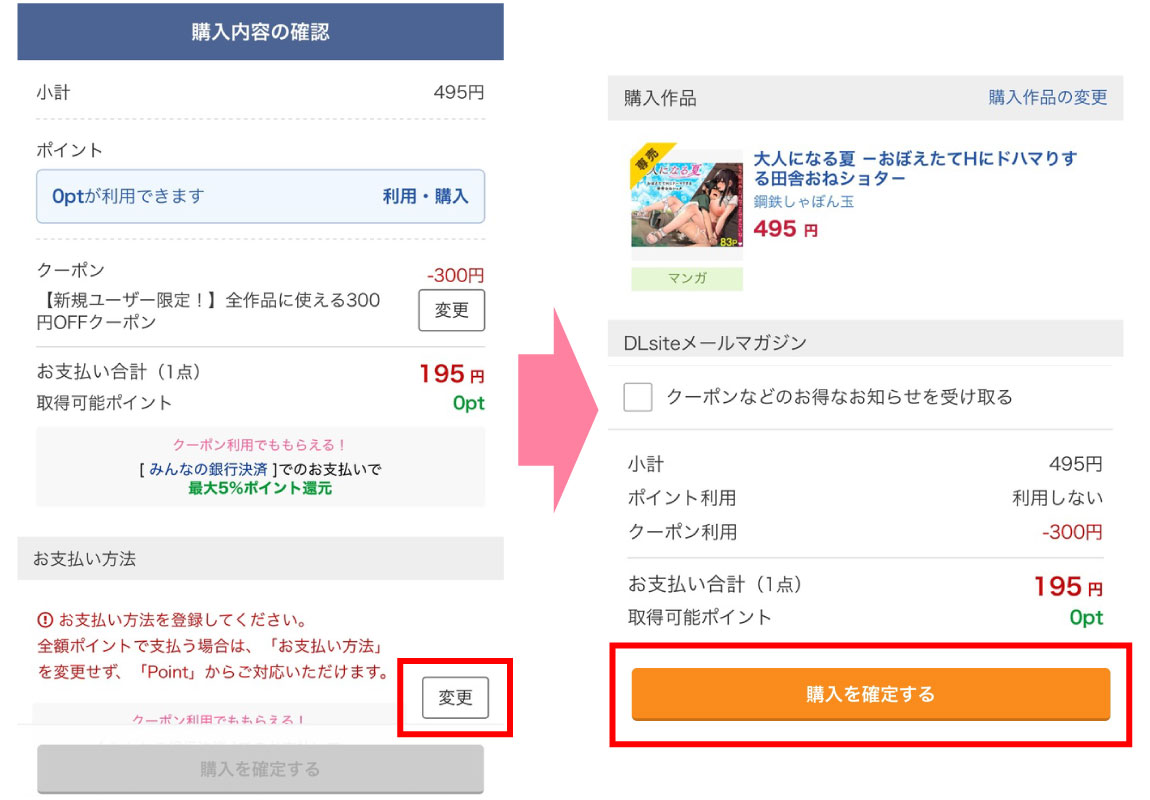Click the red warning icon beside payment notice

coord(45,620)
